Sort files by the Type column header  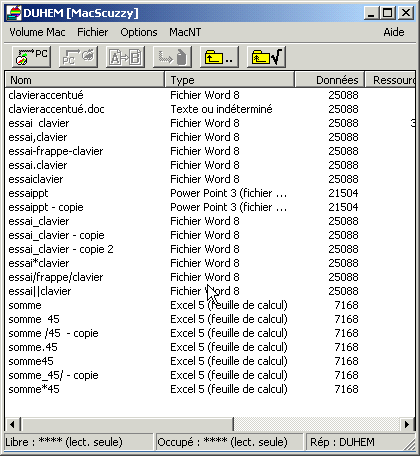(230, 80)
